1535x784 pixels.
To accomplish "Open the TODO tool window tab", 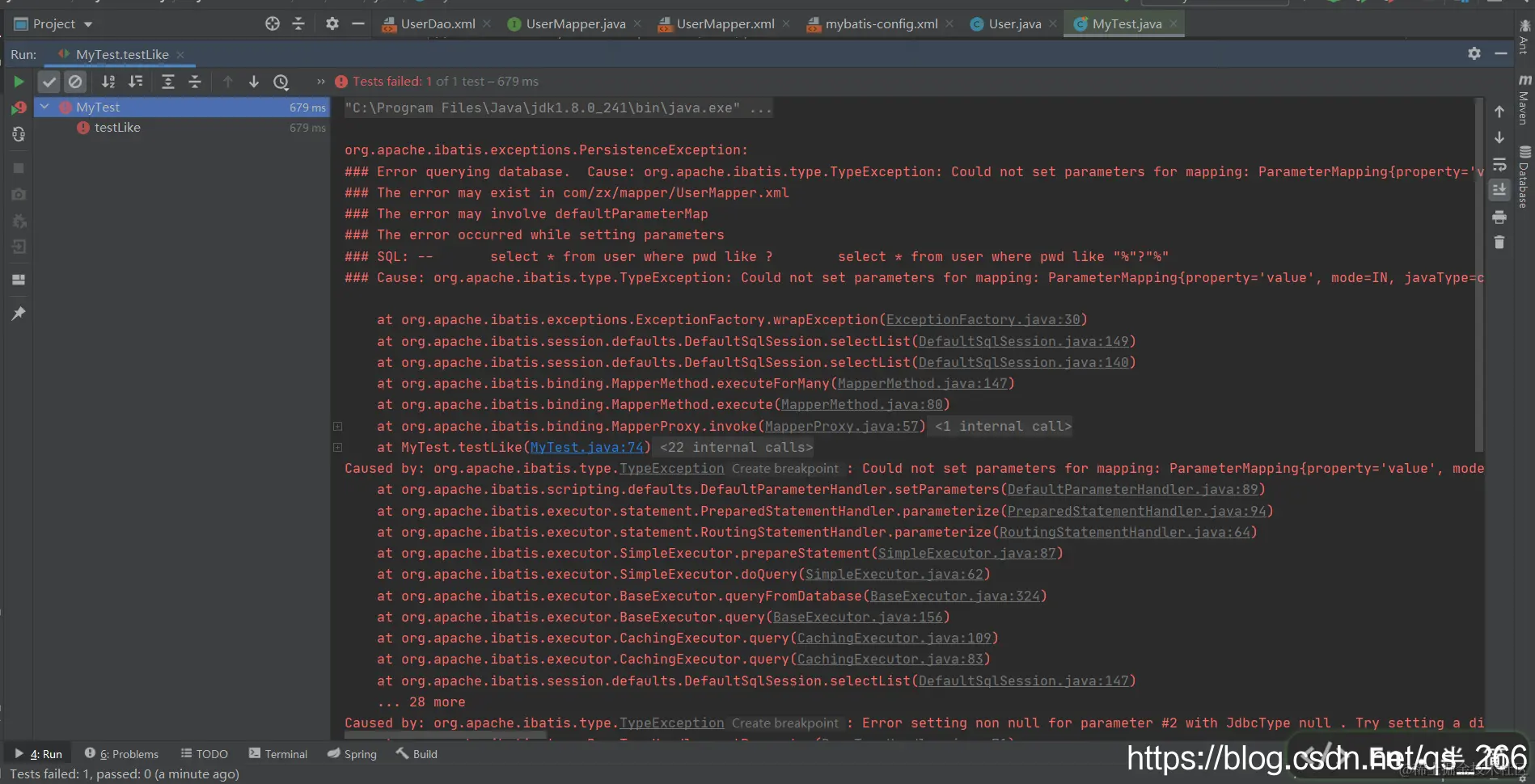I will [204, 754].
